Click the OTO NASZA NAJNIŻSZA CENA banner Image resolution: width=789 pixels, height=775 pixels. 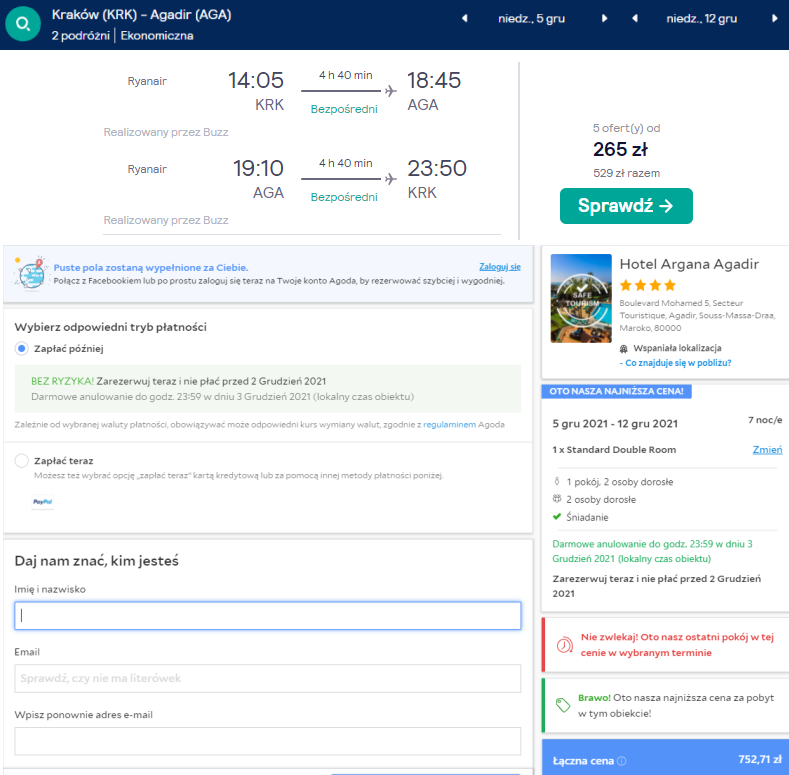616,391
